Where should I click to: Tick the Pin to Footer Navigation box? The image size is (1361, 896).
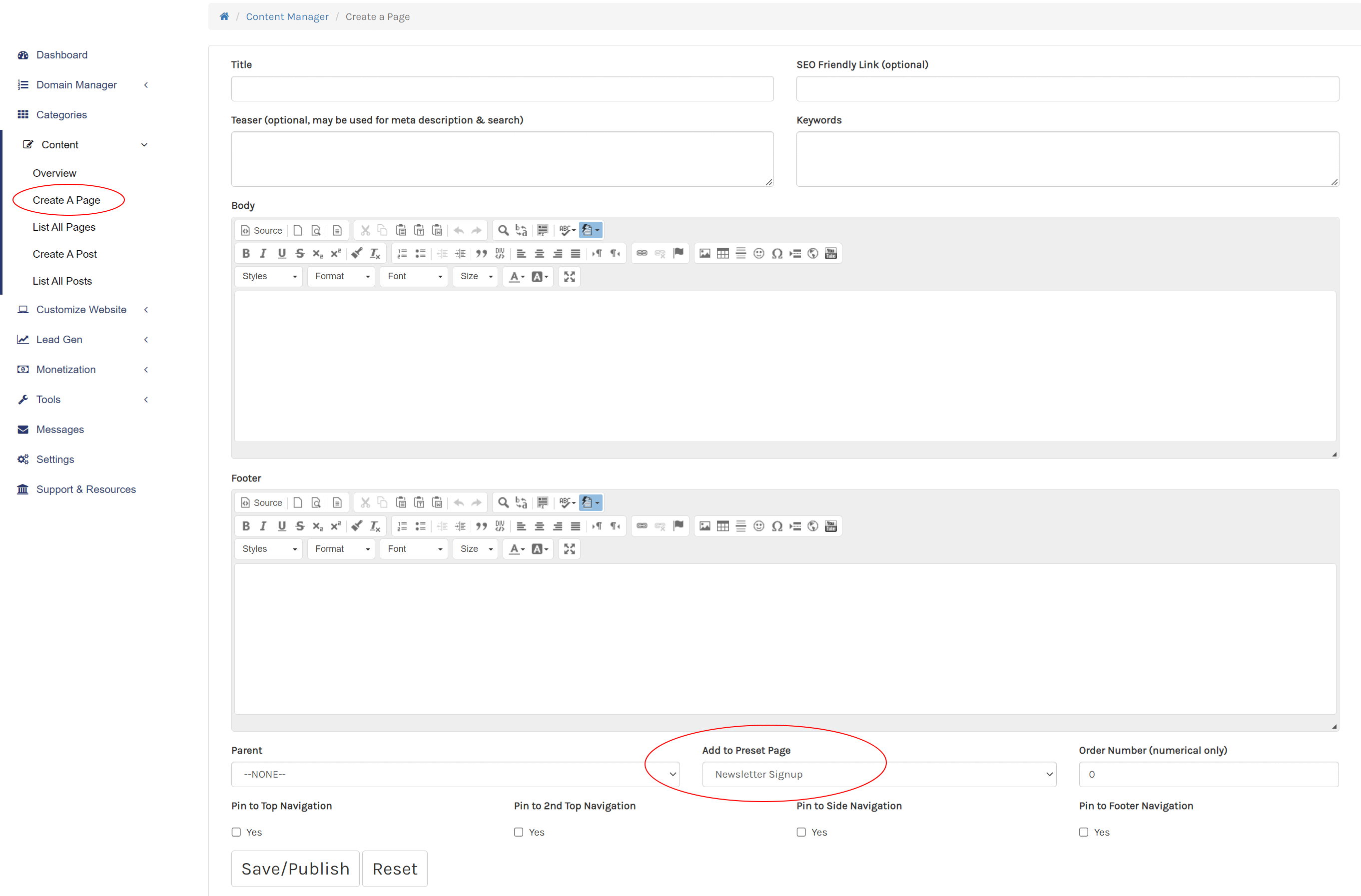[1084, 833]
